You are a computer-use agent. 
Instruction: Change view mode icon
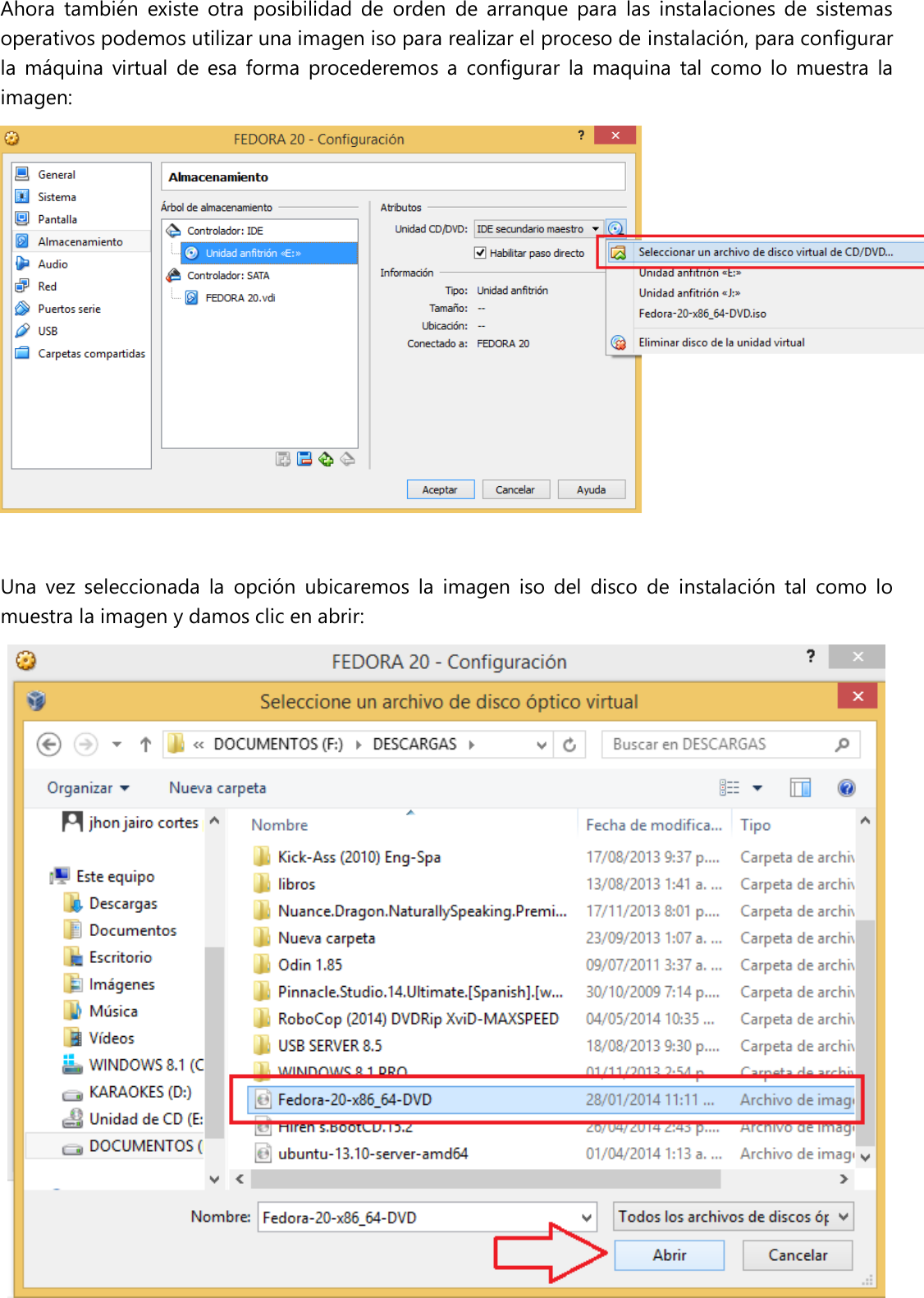tap(730, 788)
